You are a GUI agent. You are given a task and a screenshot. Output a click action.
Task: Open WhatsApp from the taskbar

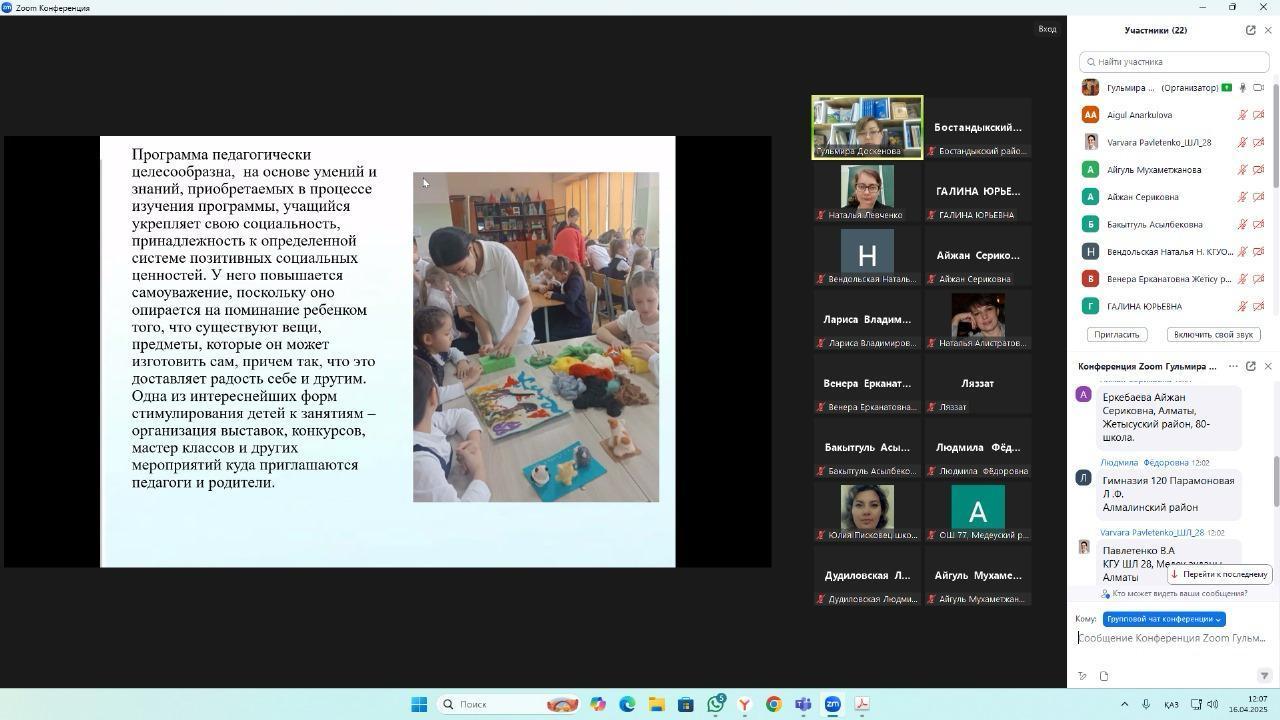[715, 704]
